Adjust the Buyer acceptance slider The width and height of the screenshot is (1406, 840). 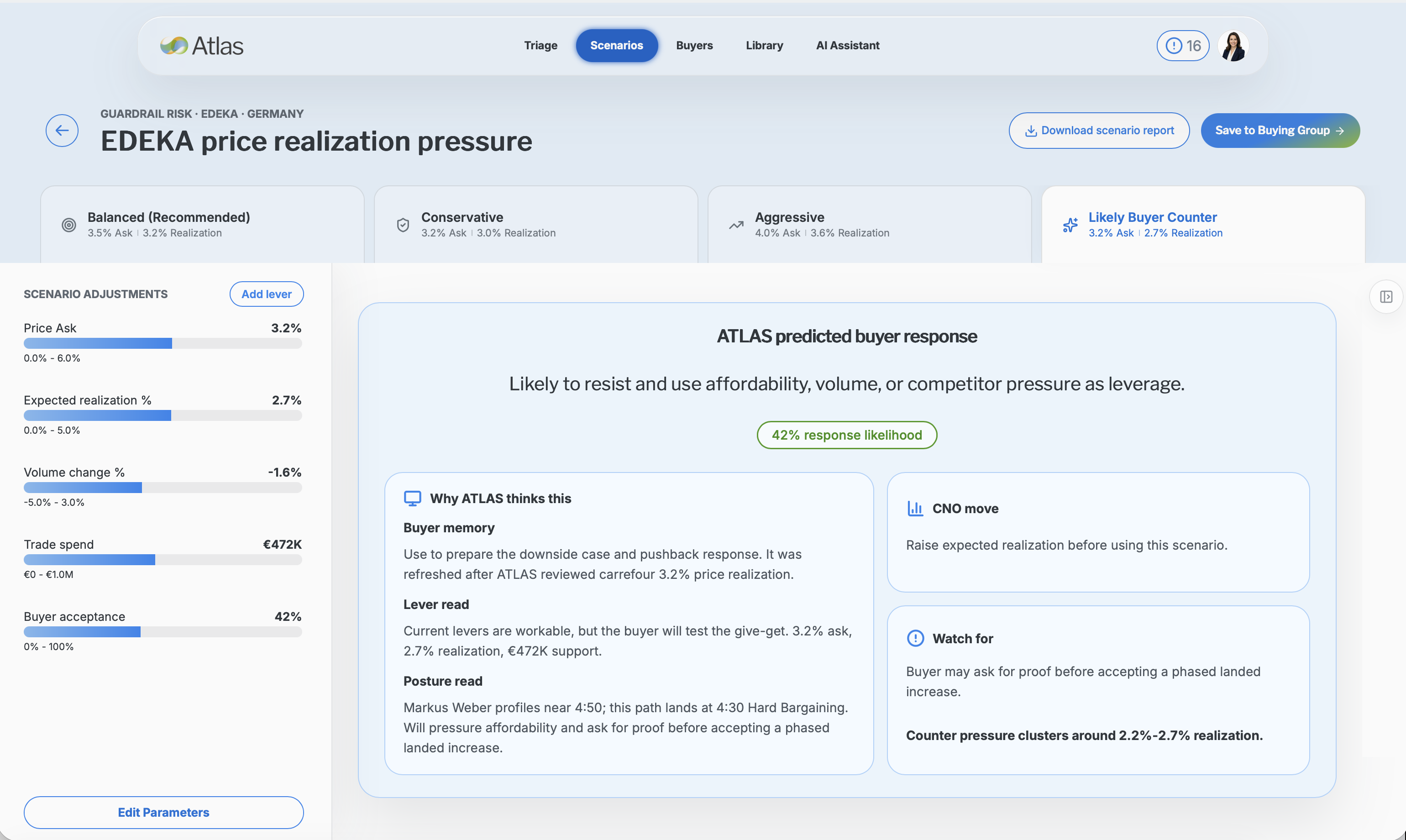click(163, 632)
